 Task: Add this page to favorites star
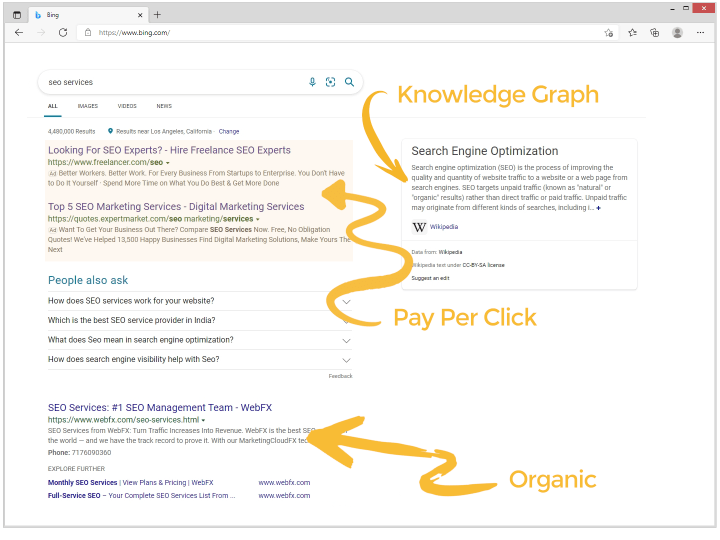[608, 33]
